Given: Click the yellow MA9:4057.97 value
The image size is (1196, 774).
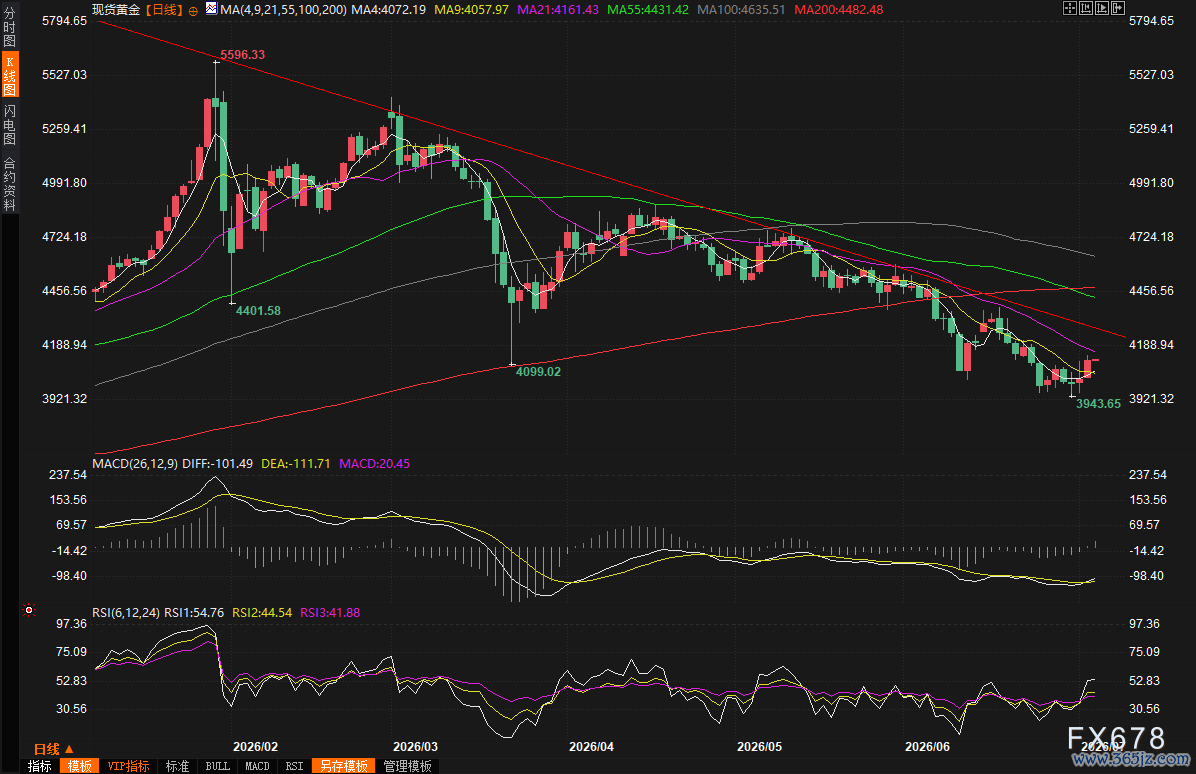Looking at the screenshot, I should tap(471, 10).
